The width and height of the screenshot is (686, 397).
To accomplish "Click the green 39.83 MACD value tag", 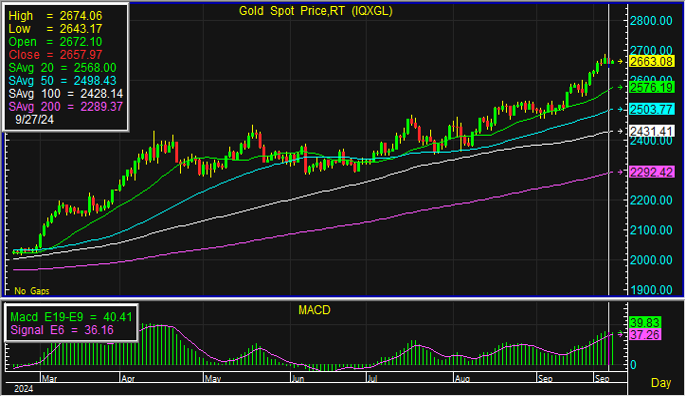I will coord(645,323).
